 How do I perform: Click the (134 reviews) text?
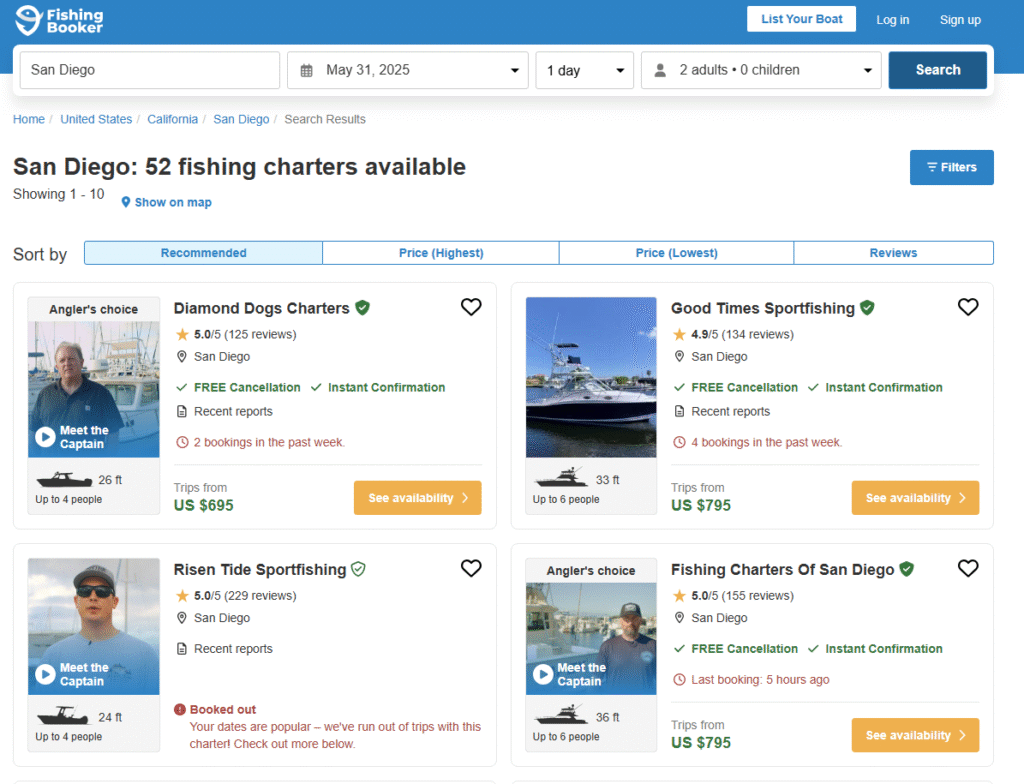click(x=758, y=335)
